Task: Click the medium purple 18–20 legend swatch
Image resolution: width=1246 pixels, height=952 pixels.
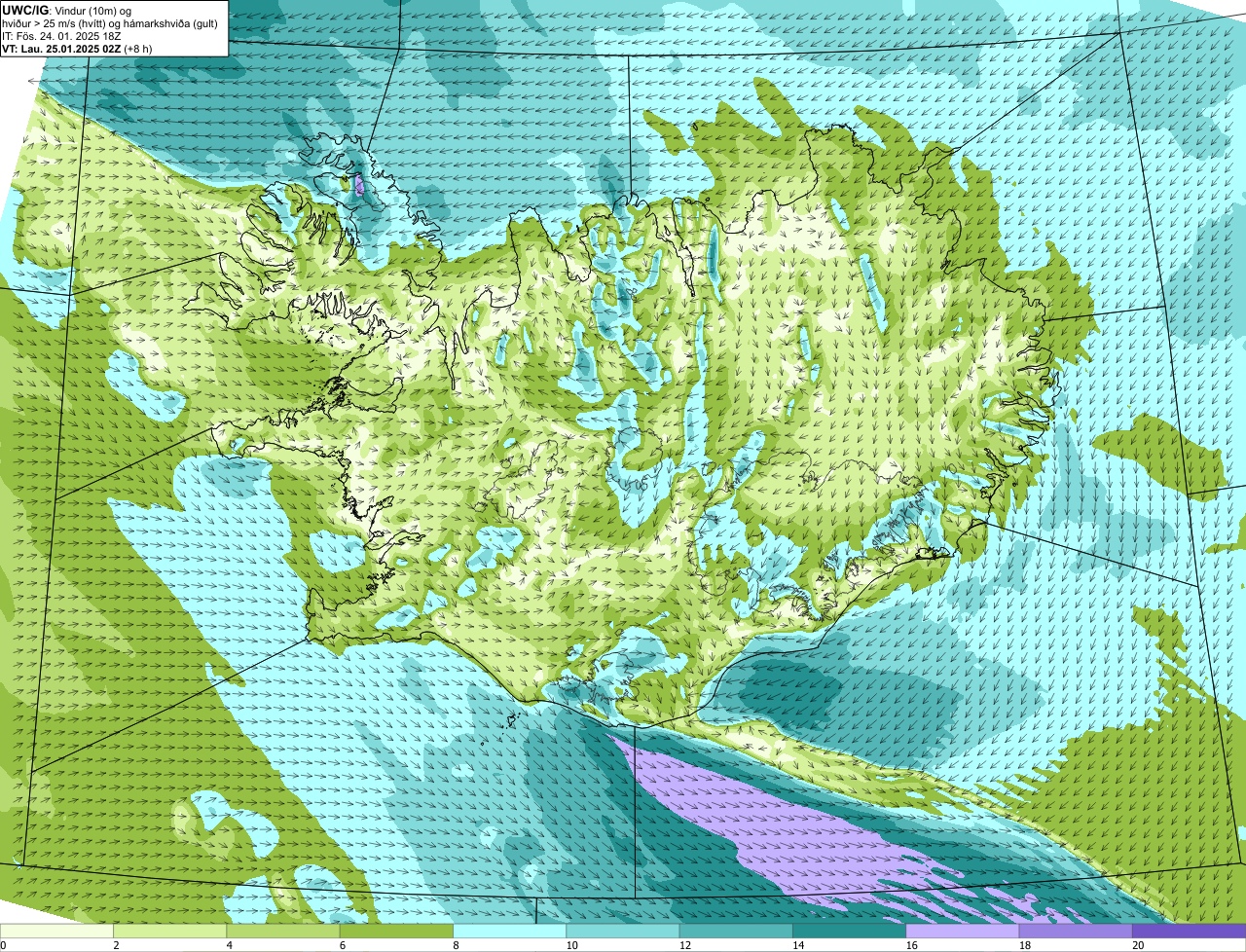Action: (x=1077, y=931)
